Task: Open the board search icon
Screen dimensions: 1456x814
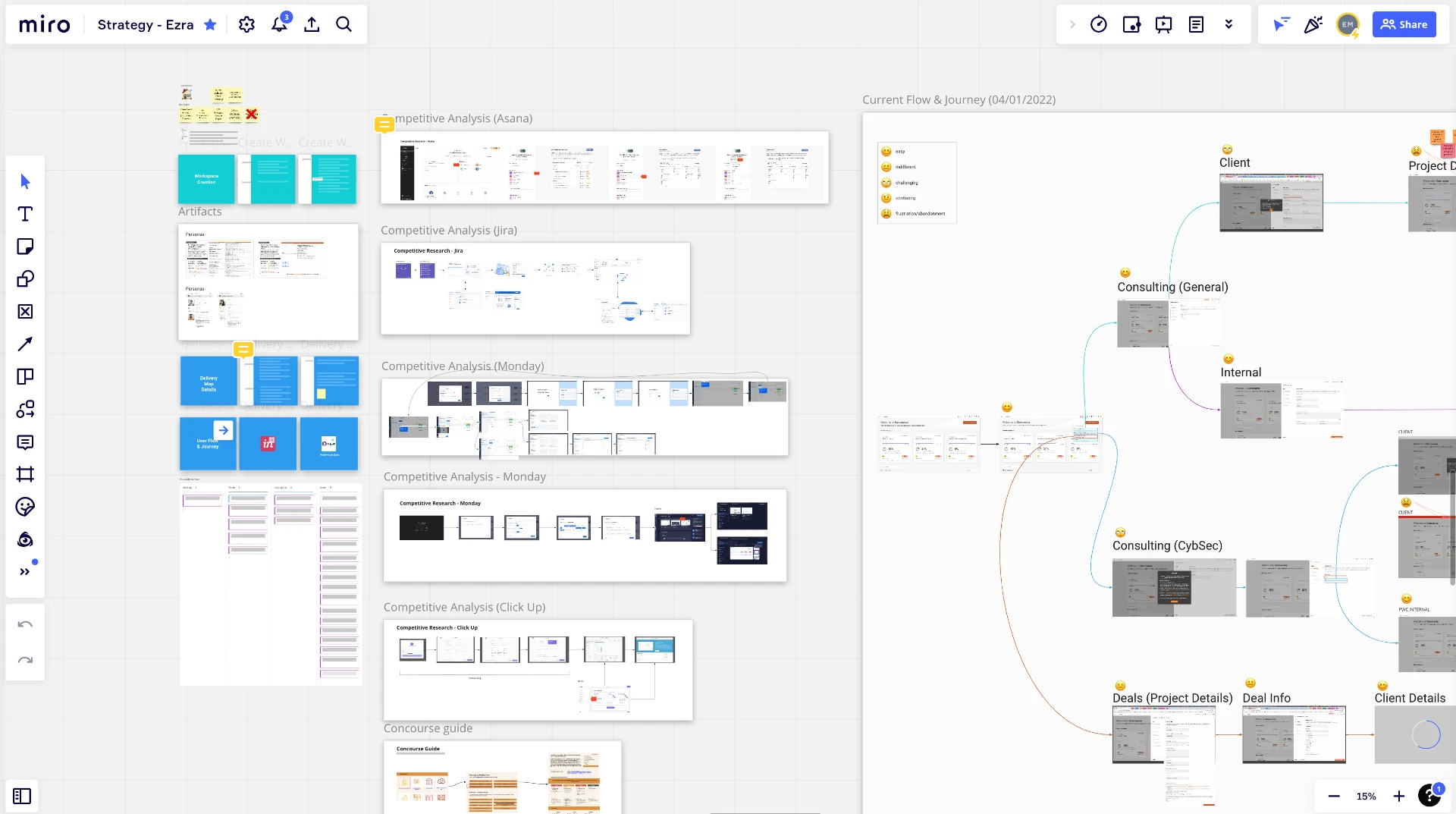Action: pos(344,25)
